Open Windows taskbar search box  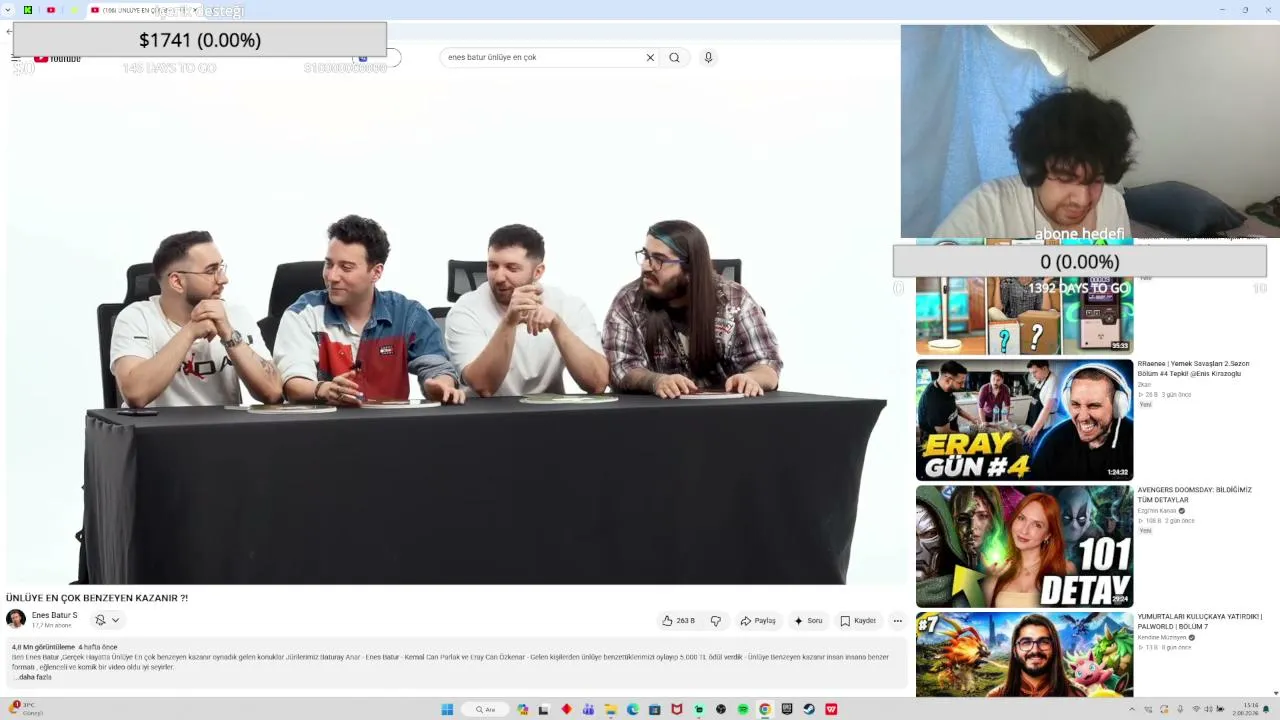pos(486,709)
